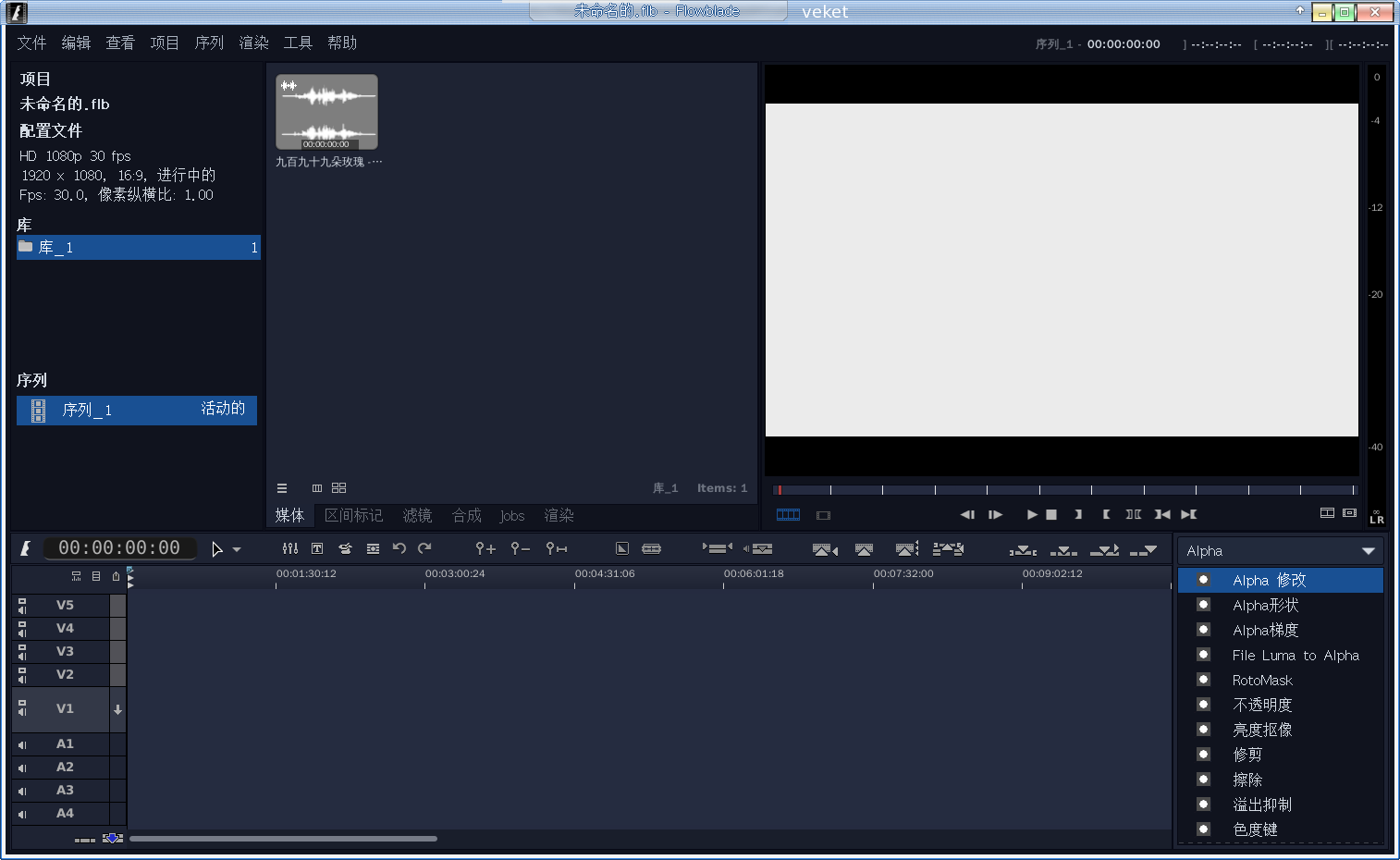This screenshot has height=860, width=1400.
Task: Go to mark in position
Action: pos(1162,514)
